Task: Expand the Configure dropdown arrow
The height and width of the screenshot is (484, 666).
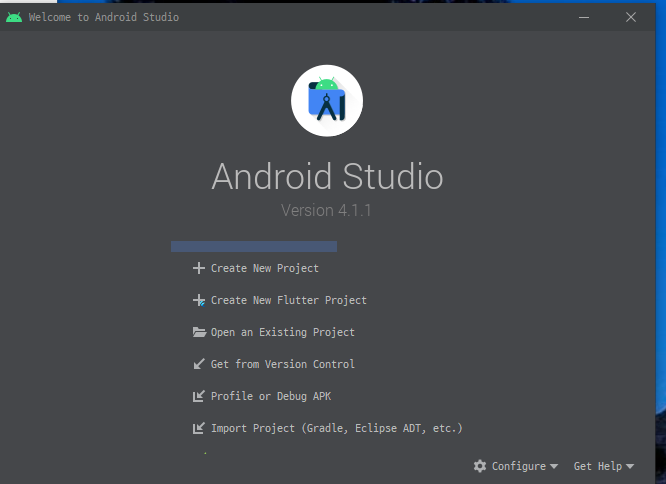Action: coord(554,466)
